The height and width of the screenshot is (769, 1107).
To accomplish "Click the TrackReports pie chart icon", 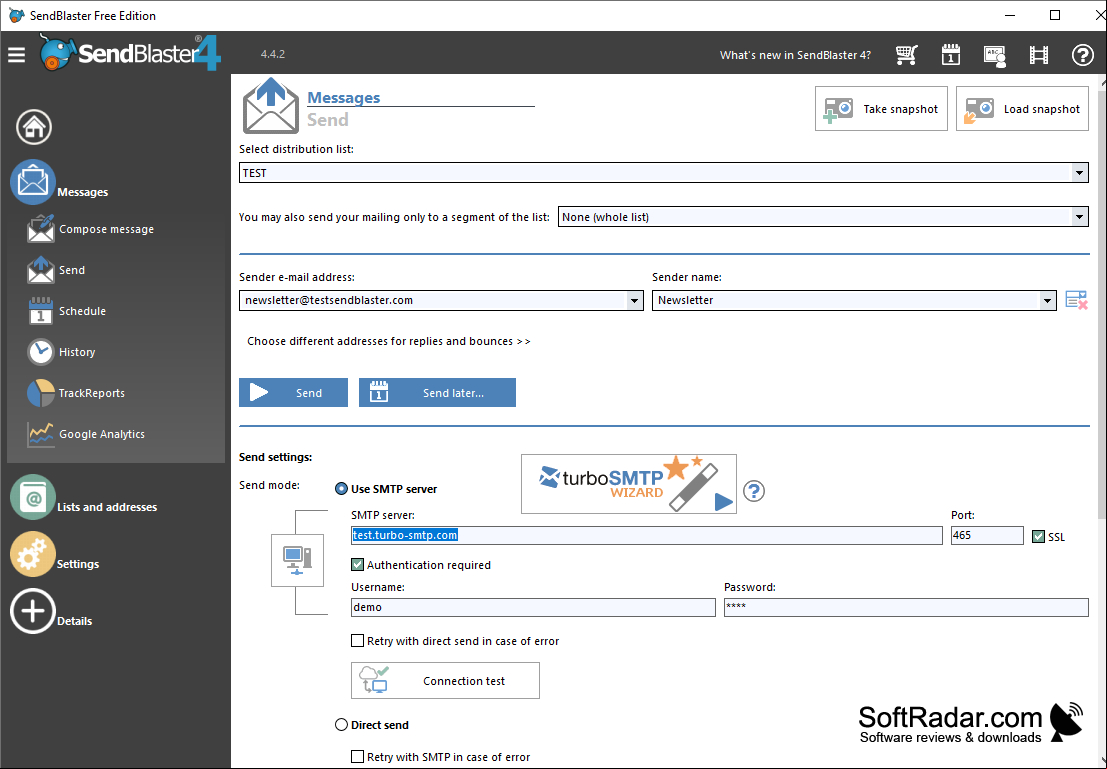I will [40, 393].
